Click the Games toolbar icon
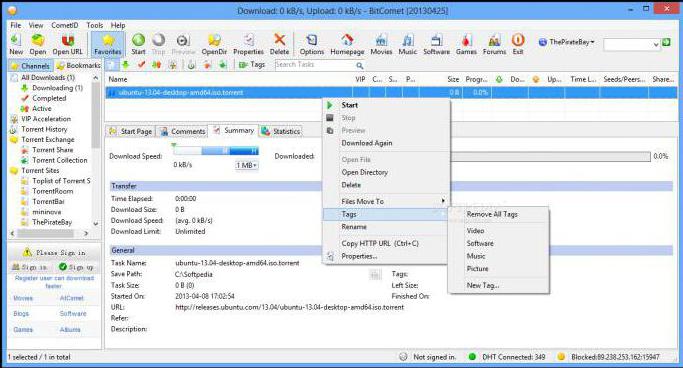The height and width of the screenshot is (368, 683). [x=466, y=44]
